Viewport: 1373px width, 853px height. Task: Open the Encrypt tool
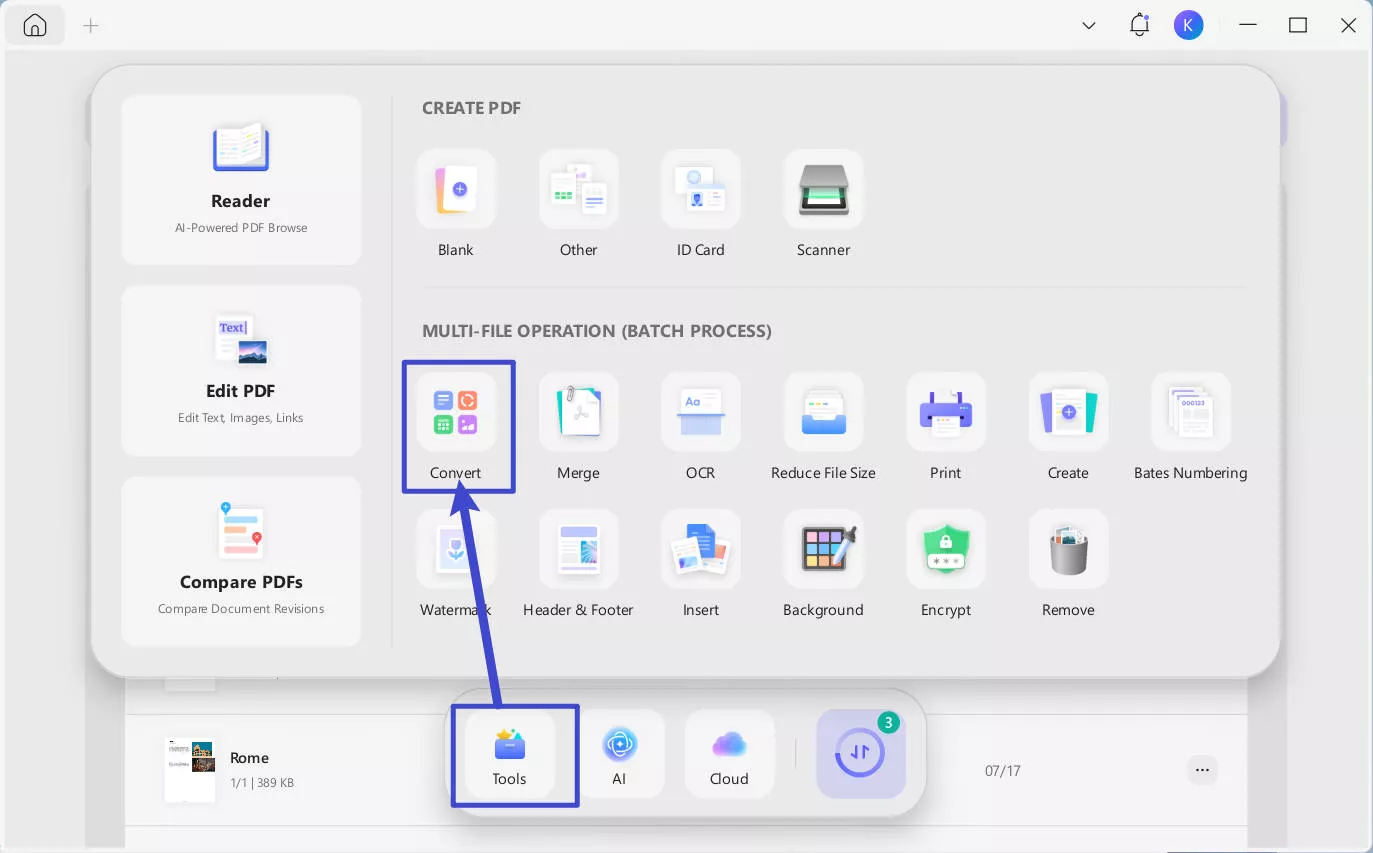[x=945, y=549]
